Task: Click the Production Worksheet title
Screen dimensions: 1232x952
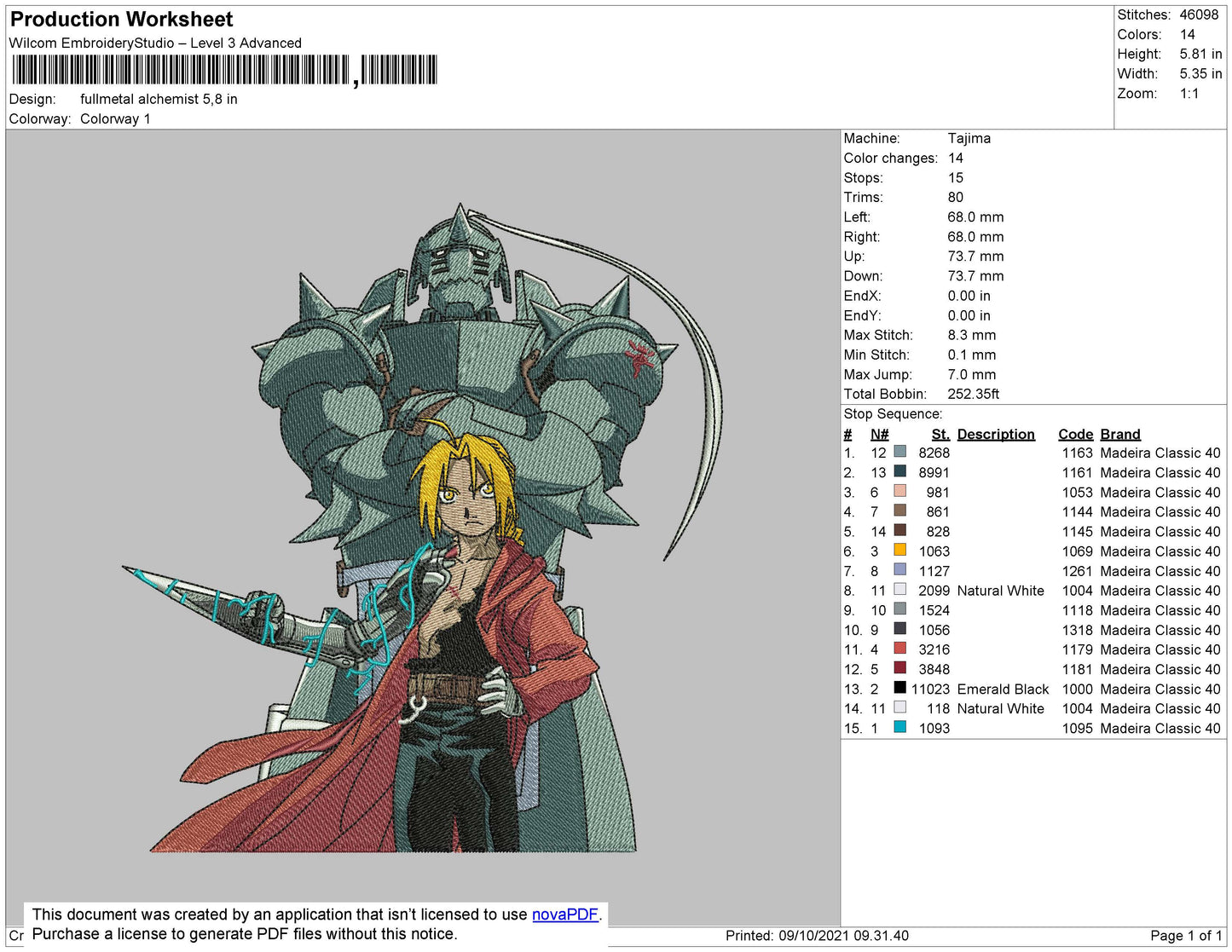Action: coord(121,20)
